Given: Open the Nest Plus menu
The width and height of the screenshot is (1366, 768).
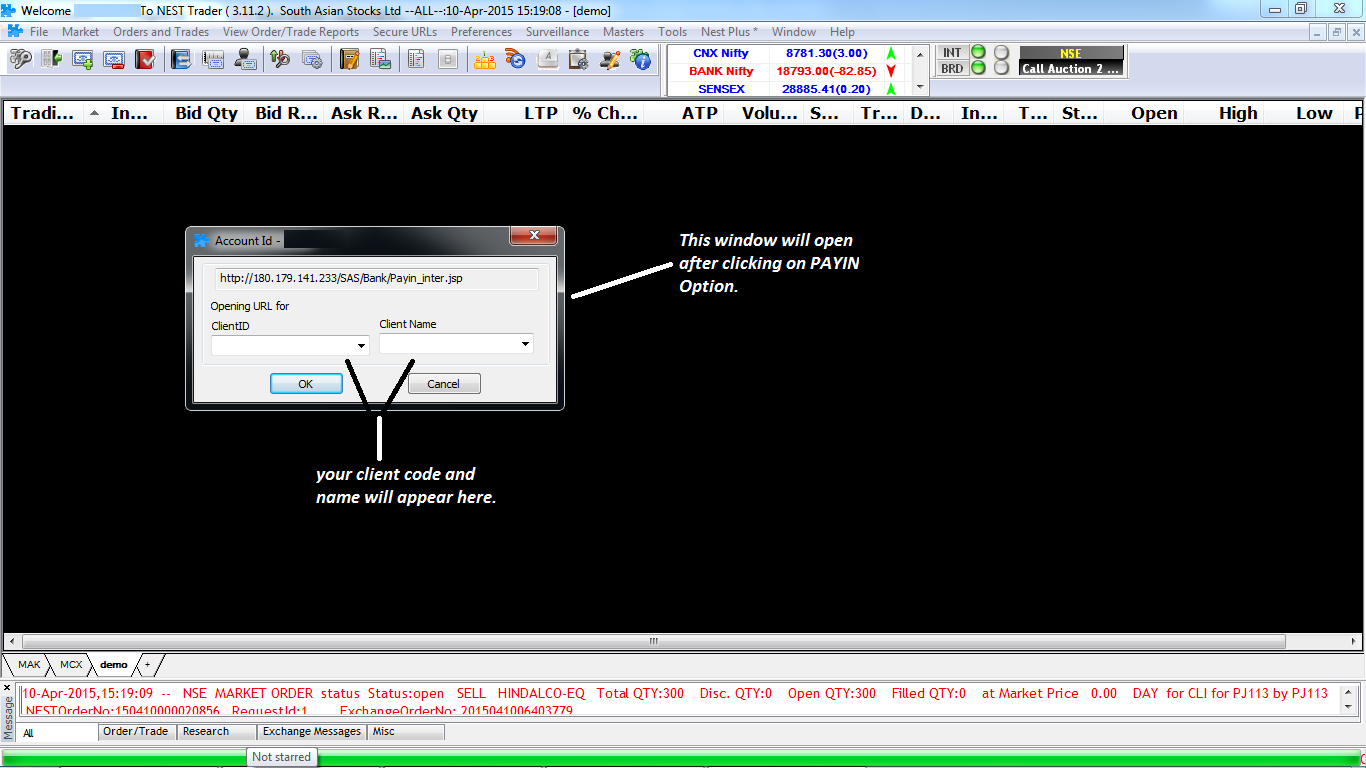Looking at the screenshot, I should [730, 32].
